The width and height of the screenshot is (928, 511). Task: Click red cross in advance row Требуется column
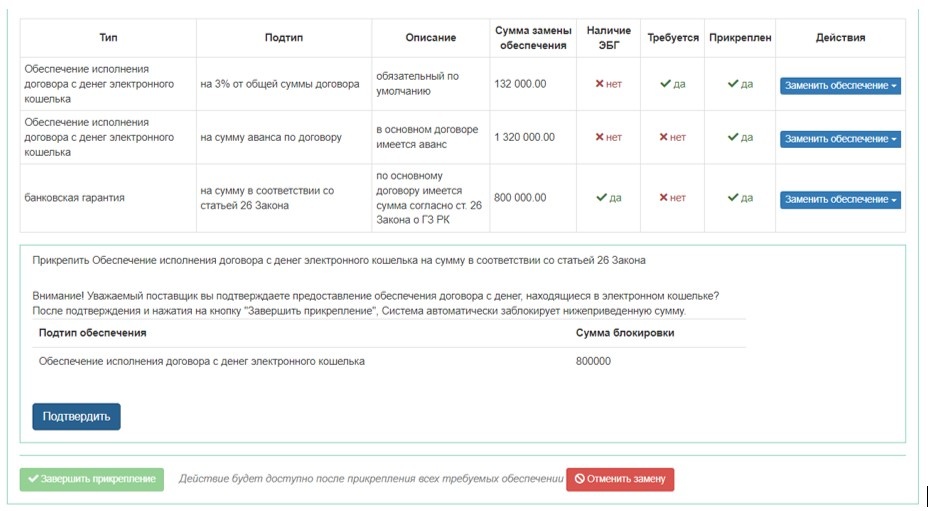pyautogui.click(x=665, y=137)
